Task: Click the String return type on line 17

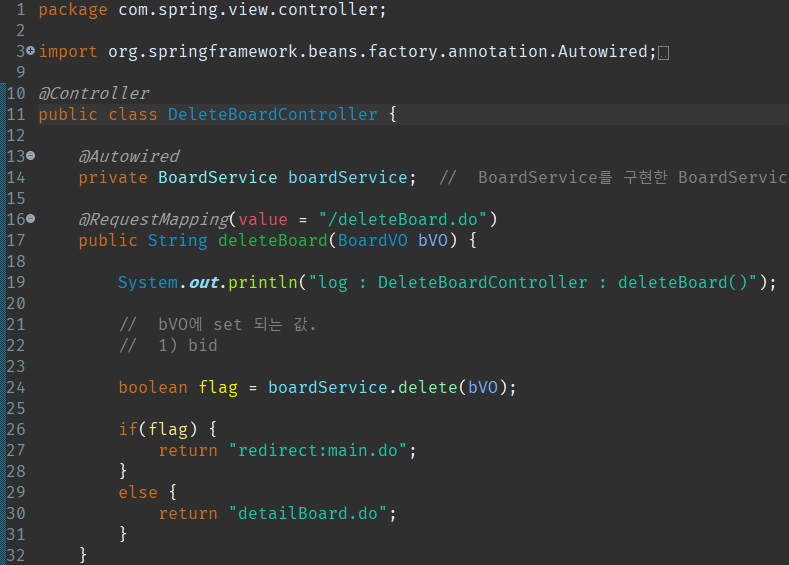Action: pos(178,240)
